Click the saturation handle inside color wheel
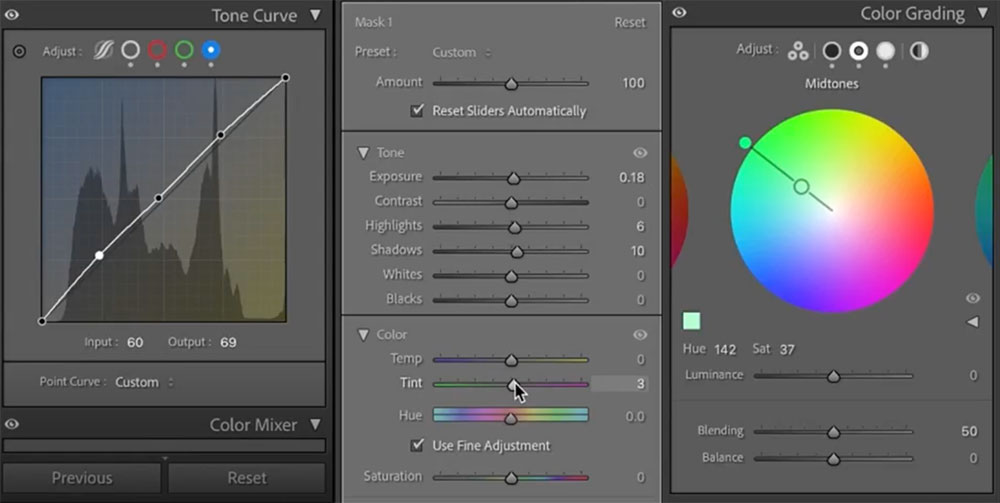 (802, 187)
